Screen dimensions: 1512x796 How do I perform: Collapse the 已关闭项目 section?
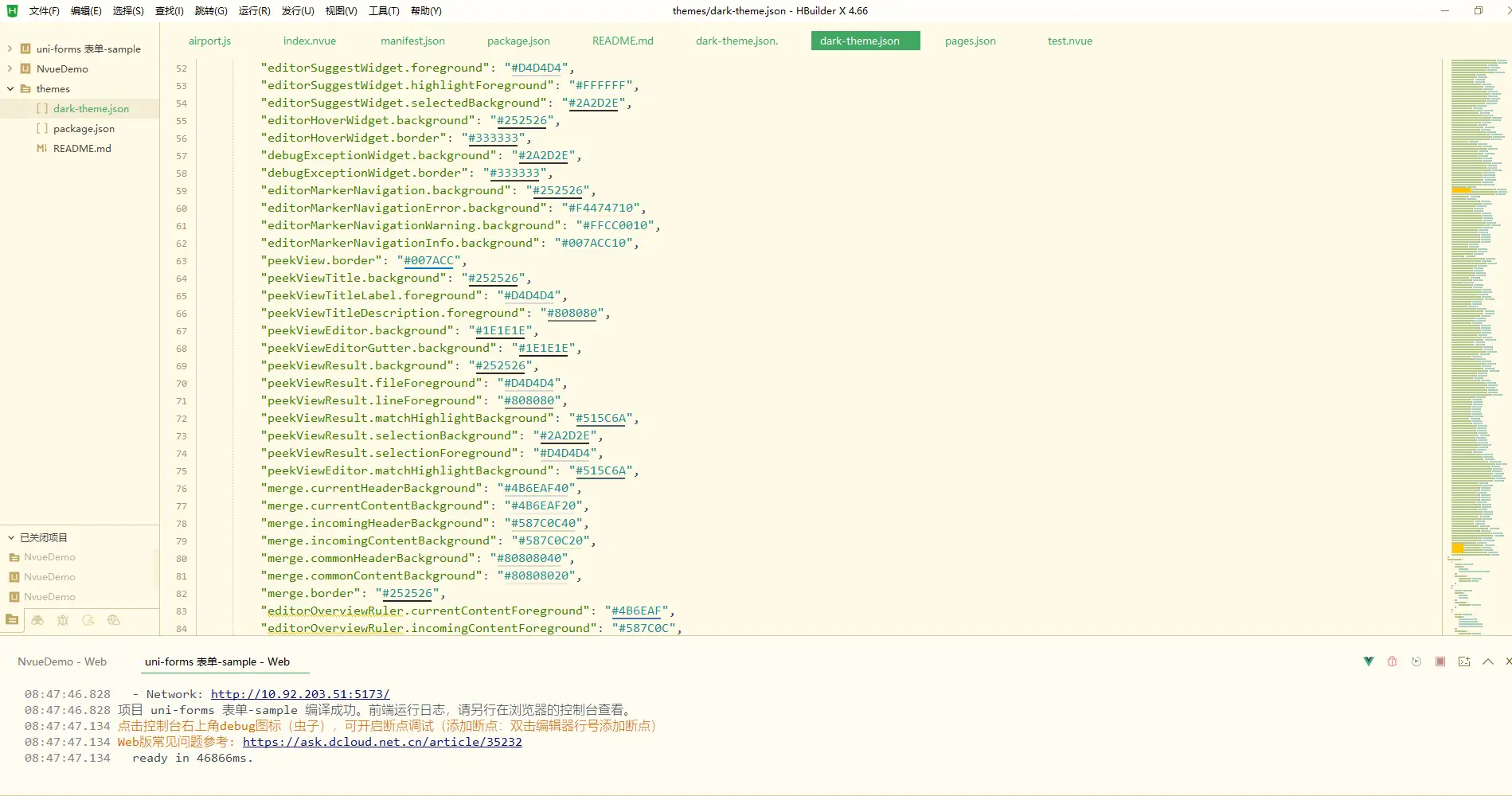pyautogui.click(x=11, y=538)
